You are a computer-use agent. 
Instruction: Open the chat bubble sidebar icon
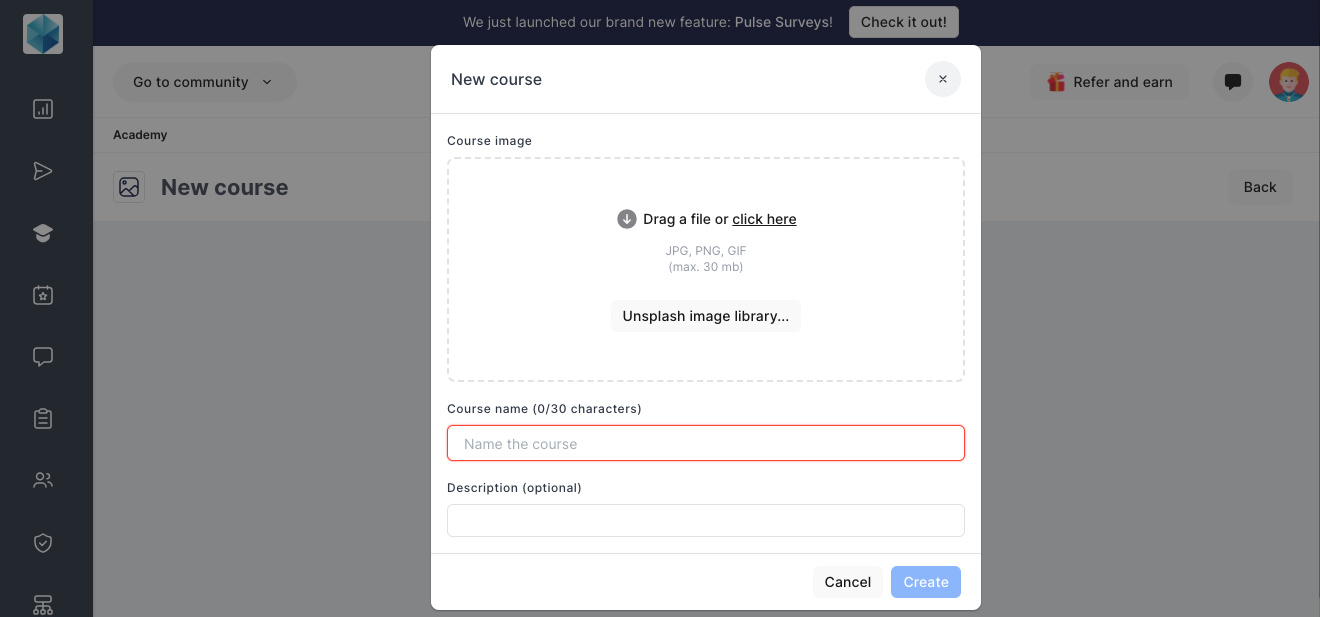(43, 356)
